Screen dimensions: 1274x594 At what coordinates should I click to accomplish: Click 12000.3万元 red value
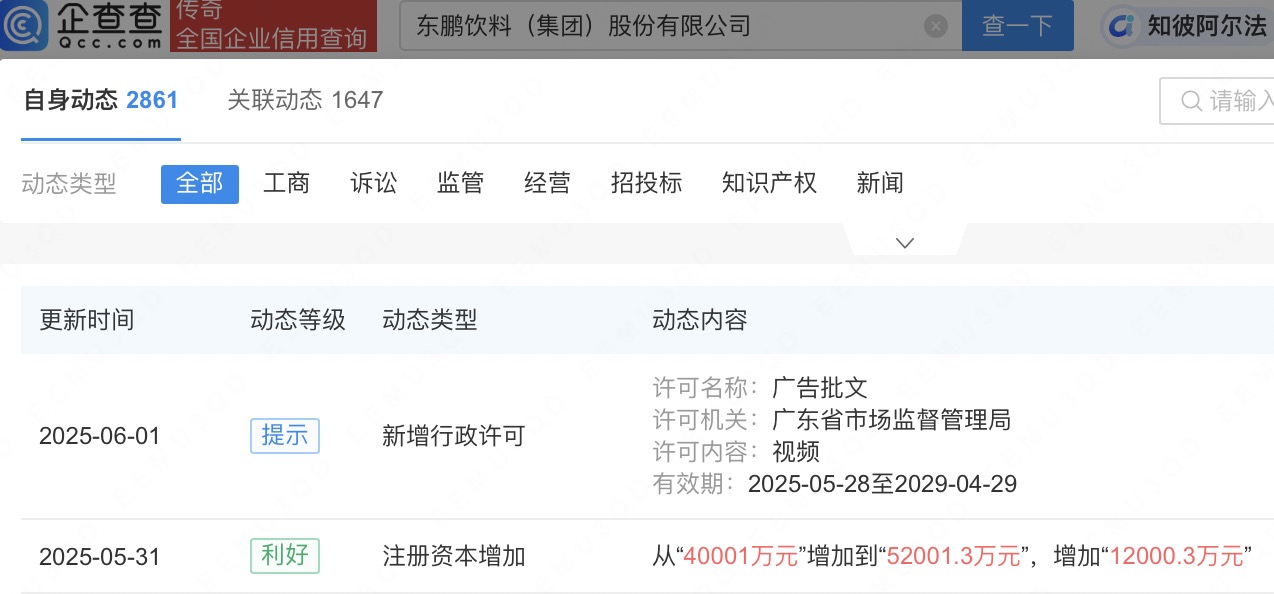coord(1176,556)
